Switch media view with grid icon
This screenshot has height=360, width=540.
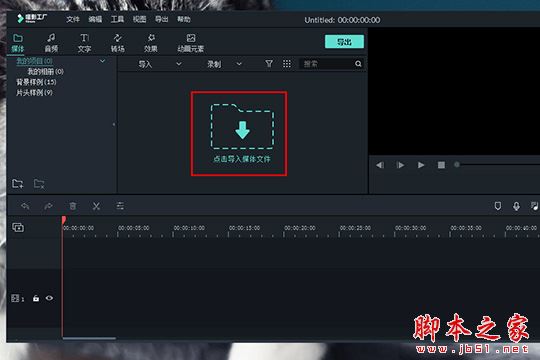click(287, 64)
